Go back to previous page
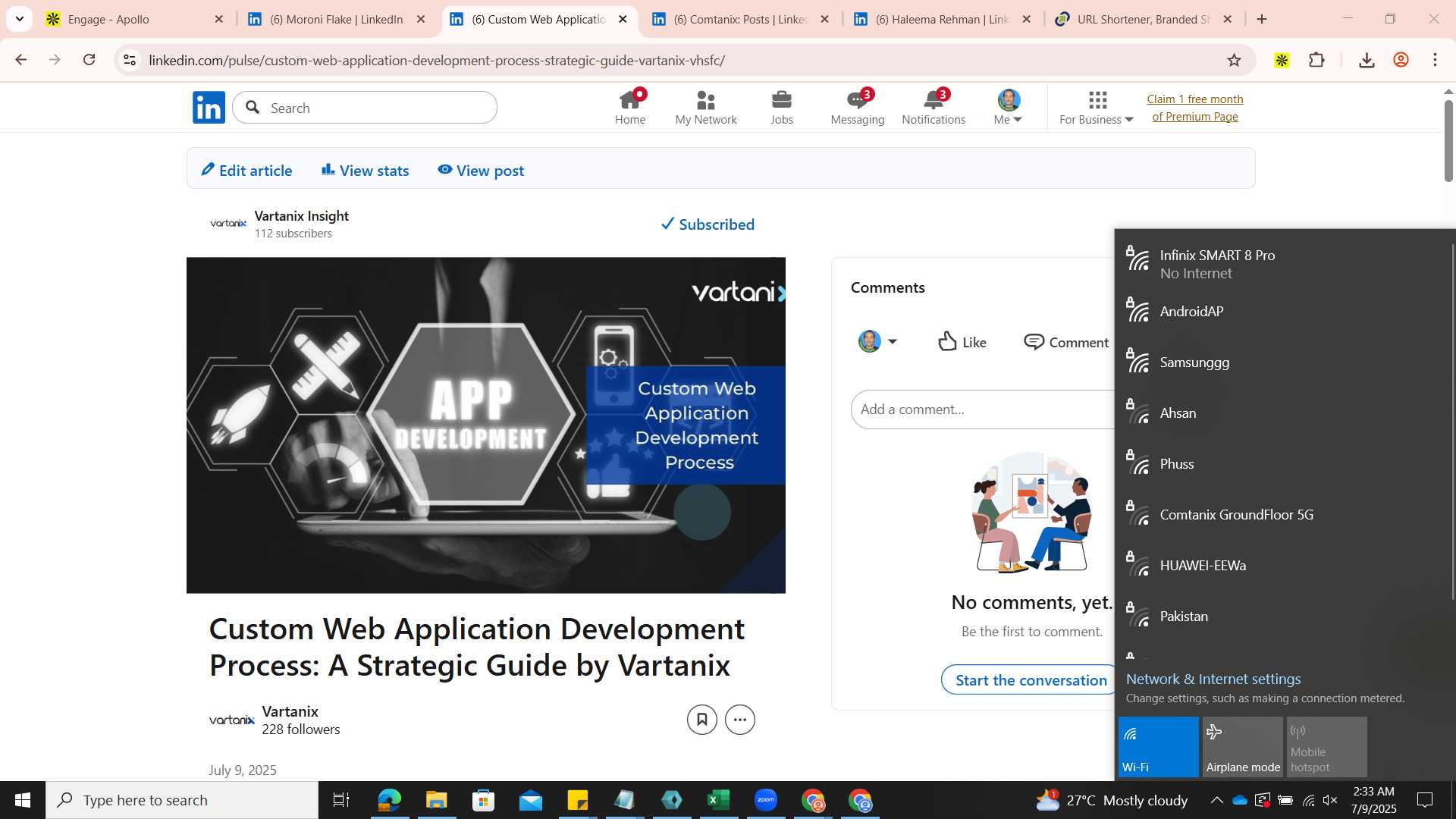 coord(21,60)
